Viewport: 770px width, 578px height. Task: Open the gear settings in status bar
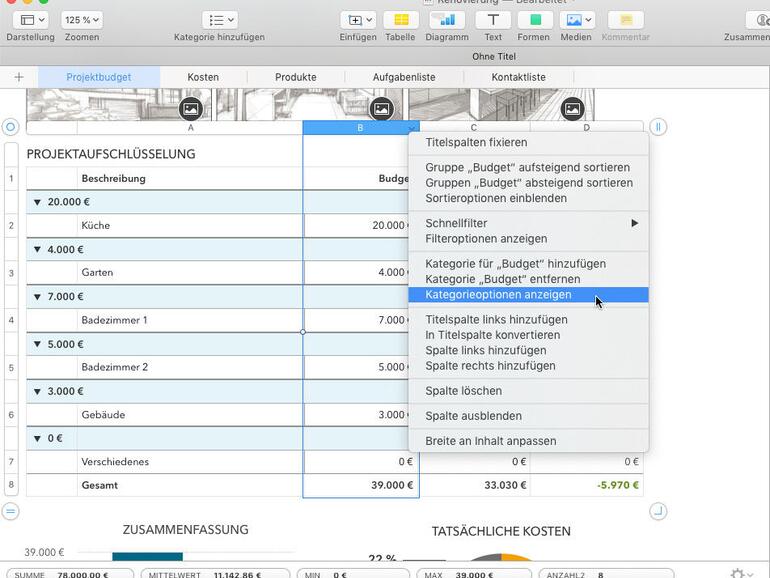point(741,574)
